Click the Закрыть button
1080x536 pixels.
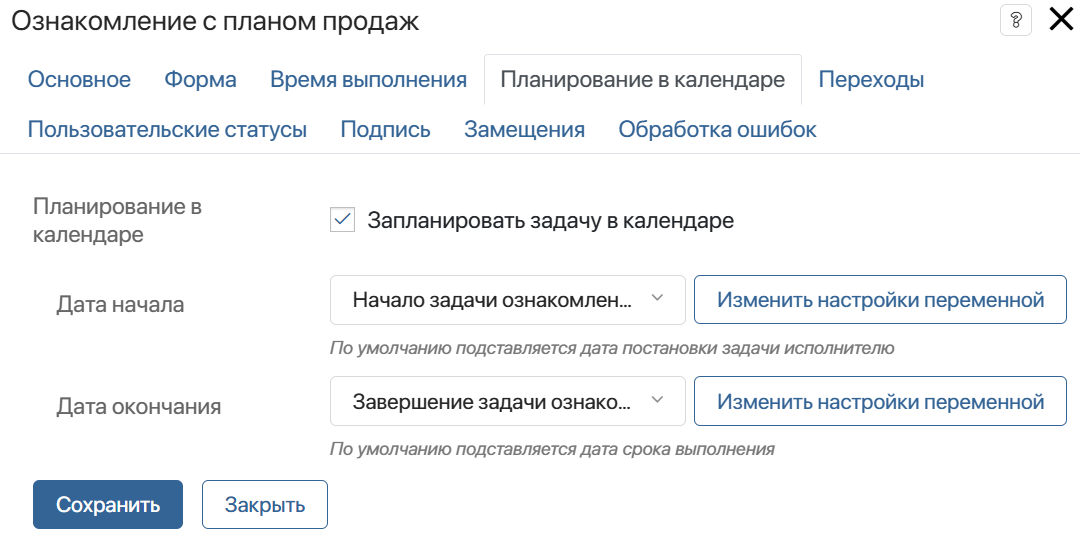265,504
